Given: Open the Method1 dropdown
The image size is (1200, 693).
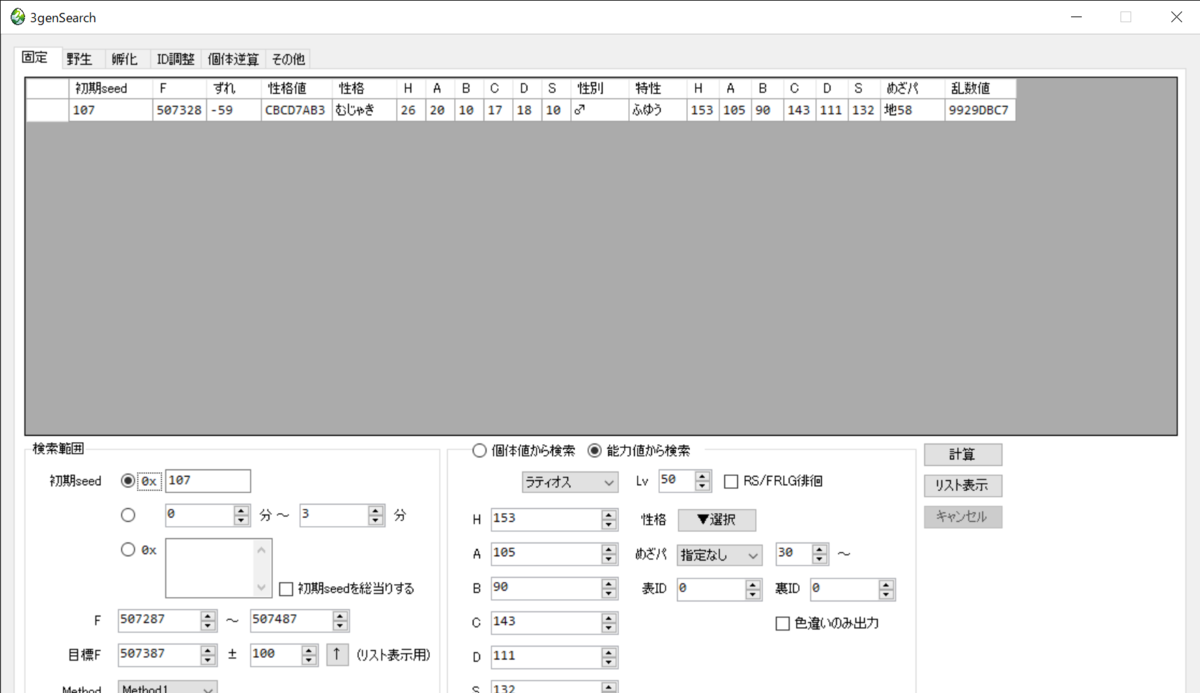Looking at the screenshot, I should click(167, 687).
